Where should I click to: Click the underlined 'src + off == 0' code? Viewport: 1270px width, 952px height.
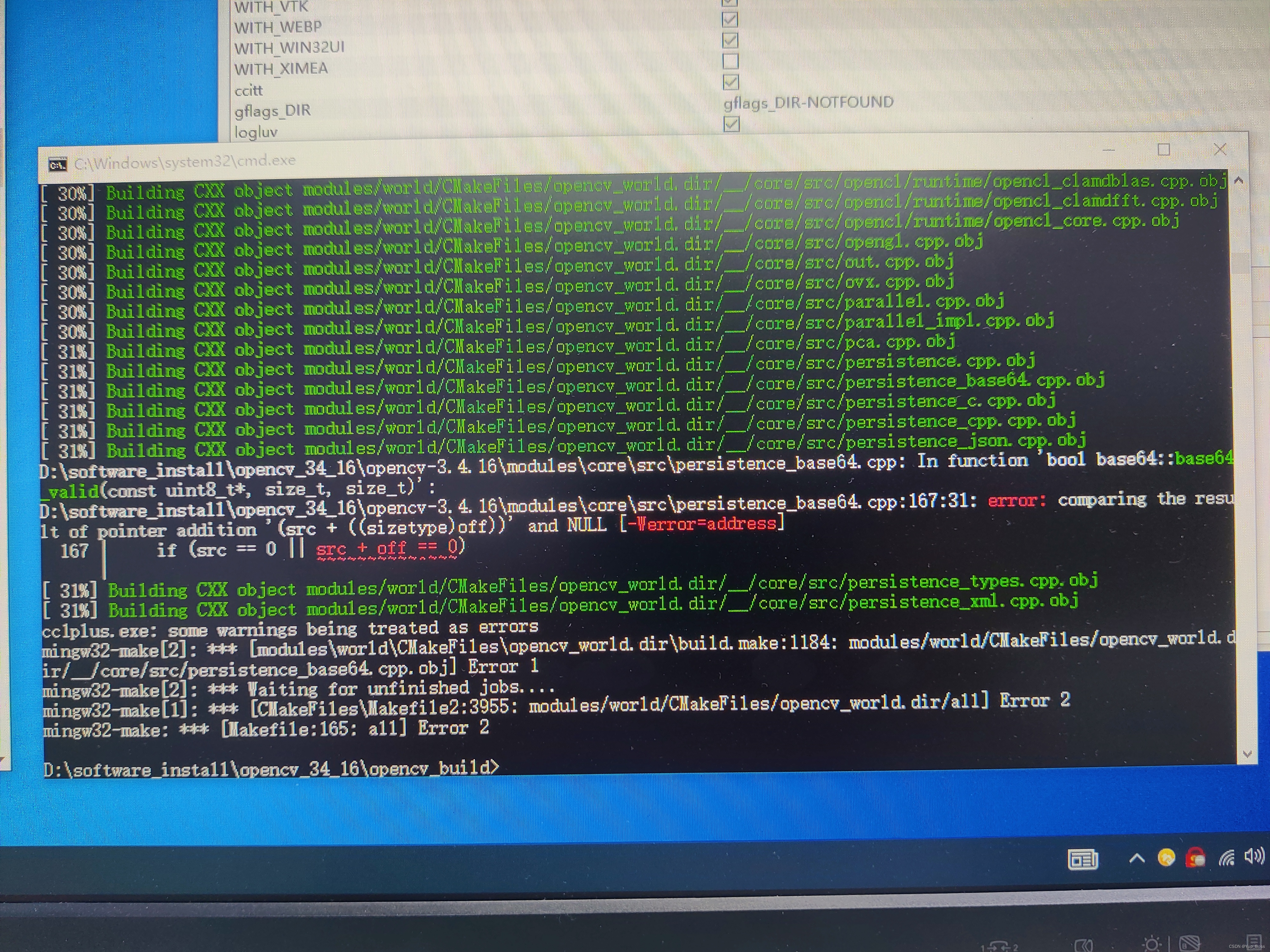[x=388, y=548]
